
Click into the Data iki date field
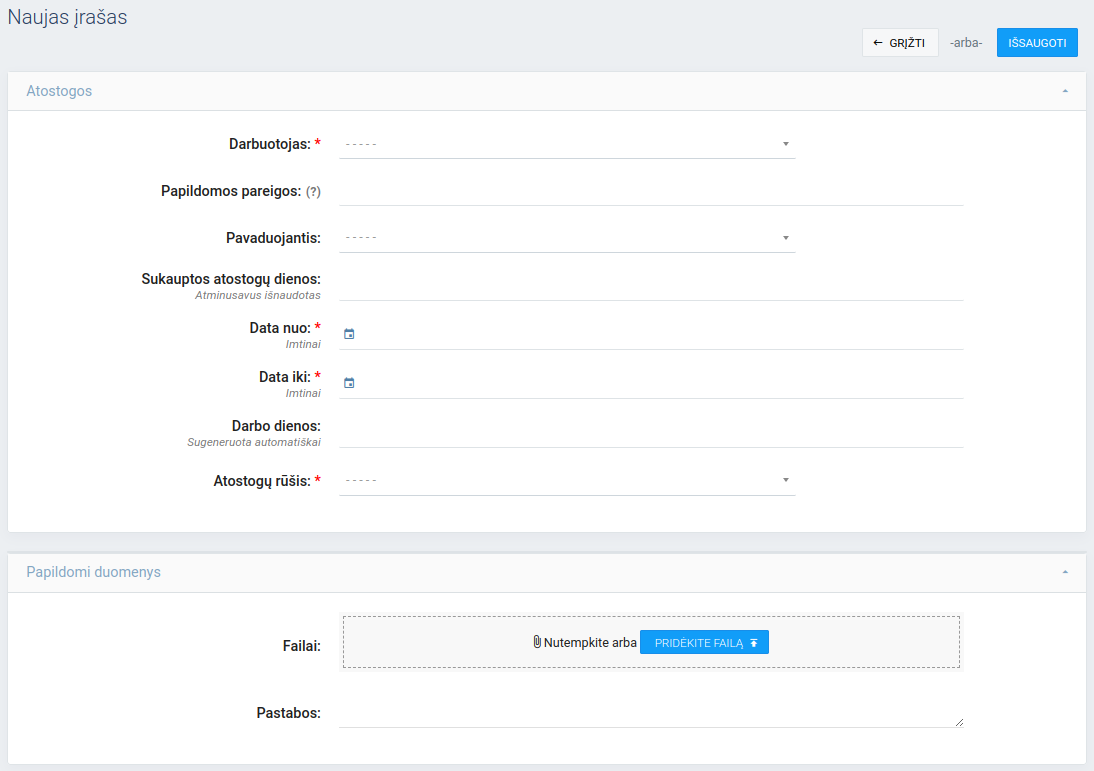(660, 383)
